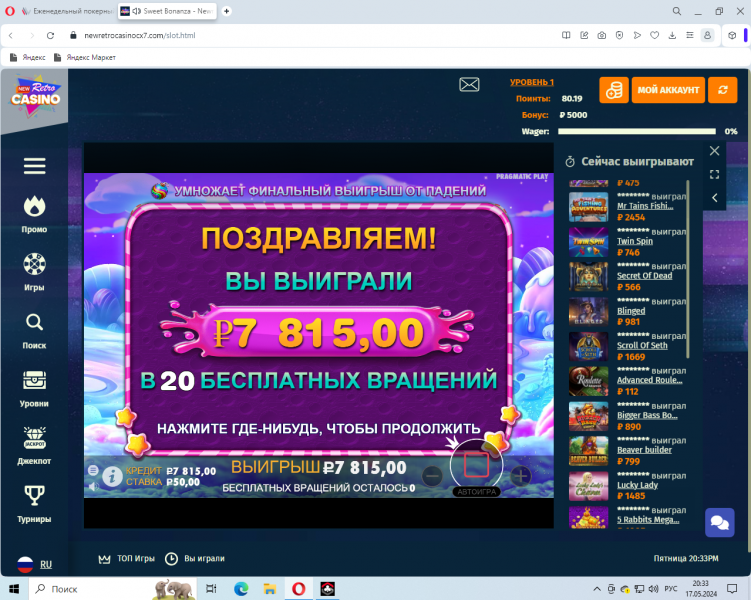Viewport: 751px width, 600px height.
Task: Open the Джекпот diamond icon
Action: 34,438
